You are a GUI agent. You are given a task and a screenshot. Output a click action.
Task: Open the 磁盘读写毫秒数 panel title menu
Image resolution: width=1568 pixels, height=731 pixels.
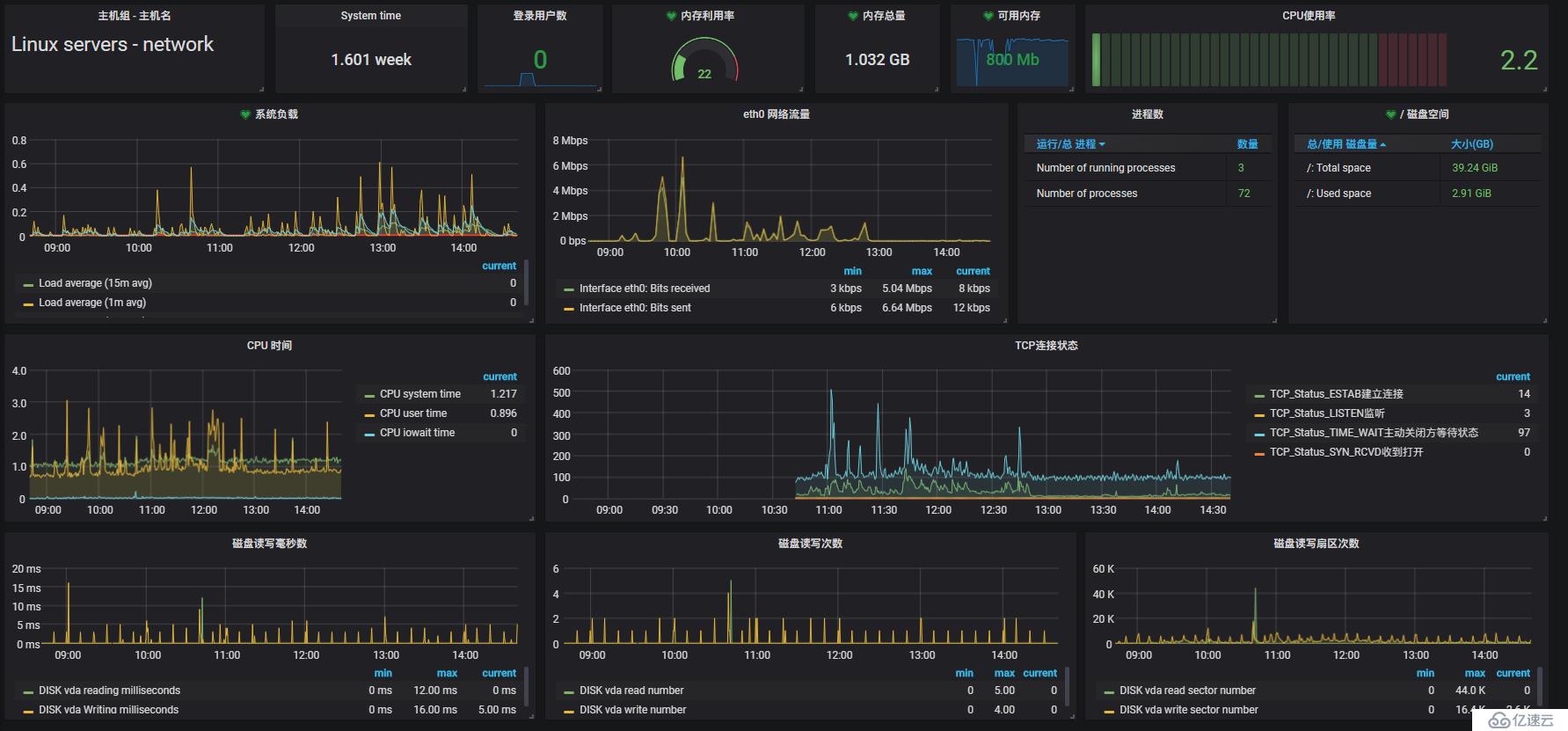pyautogui.click(x=270, y=544)
